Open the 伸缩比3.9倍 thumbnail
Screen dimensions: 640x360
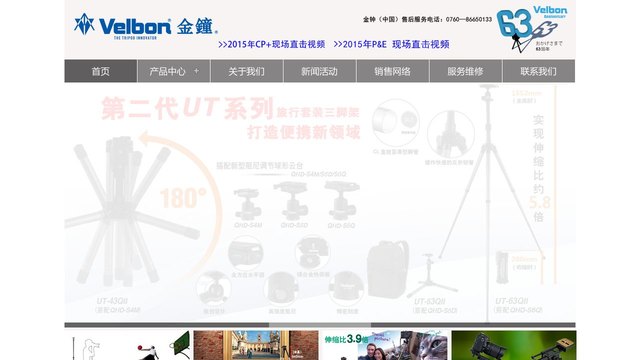(384, 345)
